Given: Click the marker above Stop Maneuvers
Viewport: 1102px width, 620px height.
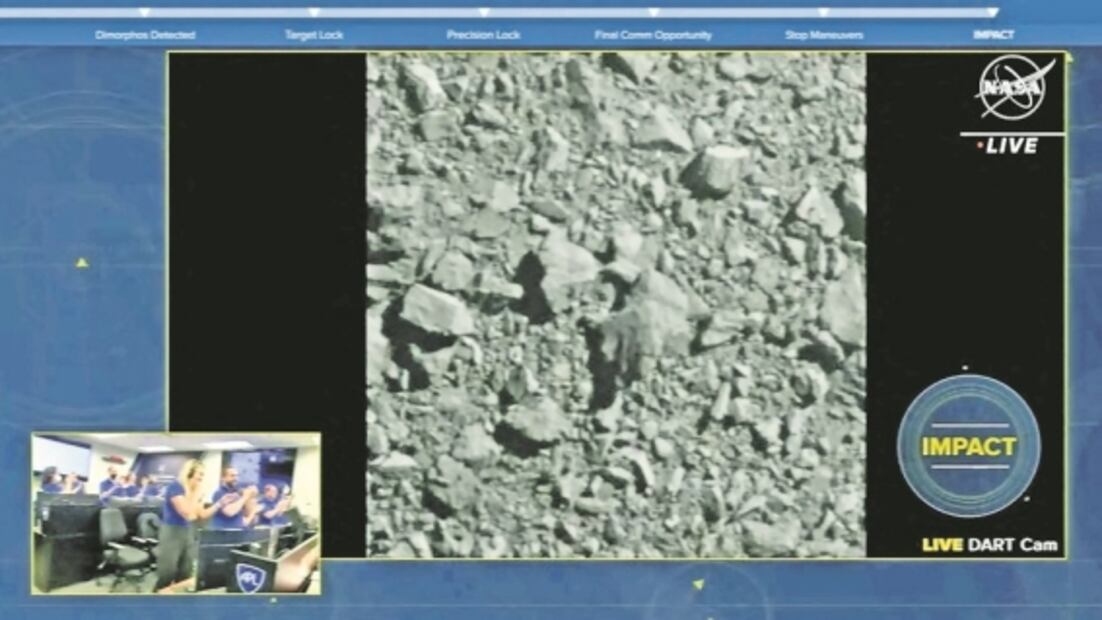Looking at the screenshot, I should (823, 13).
